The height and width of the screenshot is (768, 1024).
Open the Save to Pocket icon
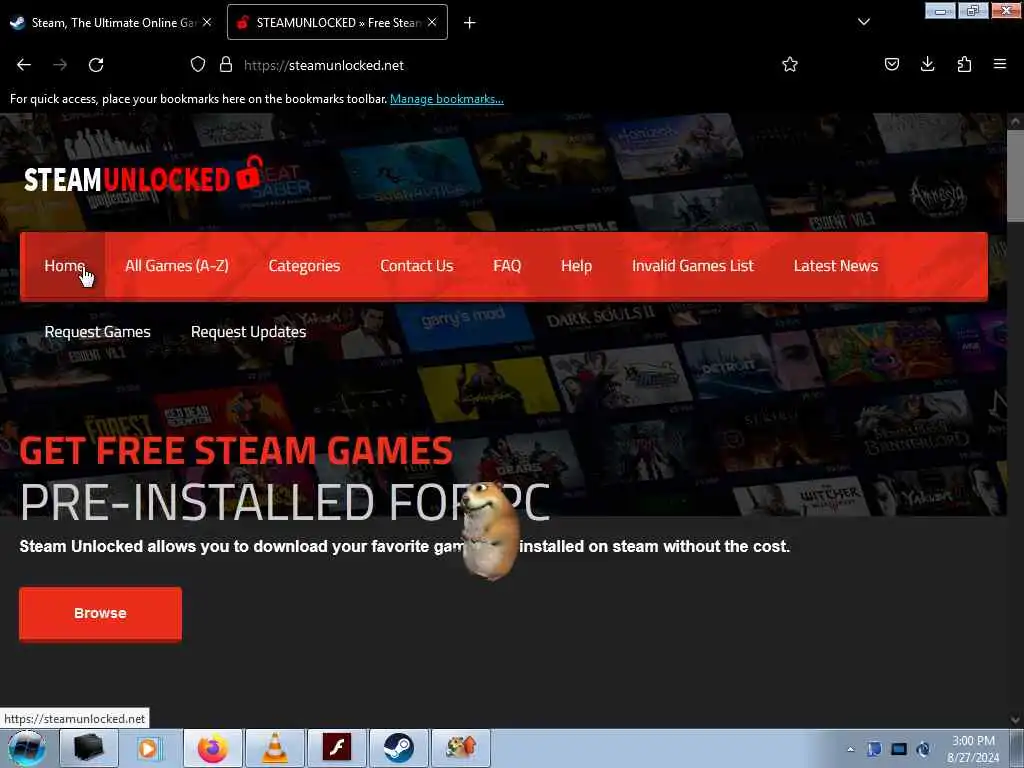click(891, 65)
